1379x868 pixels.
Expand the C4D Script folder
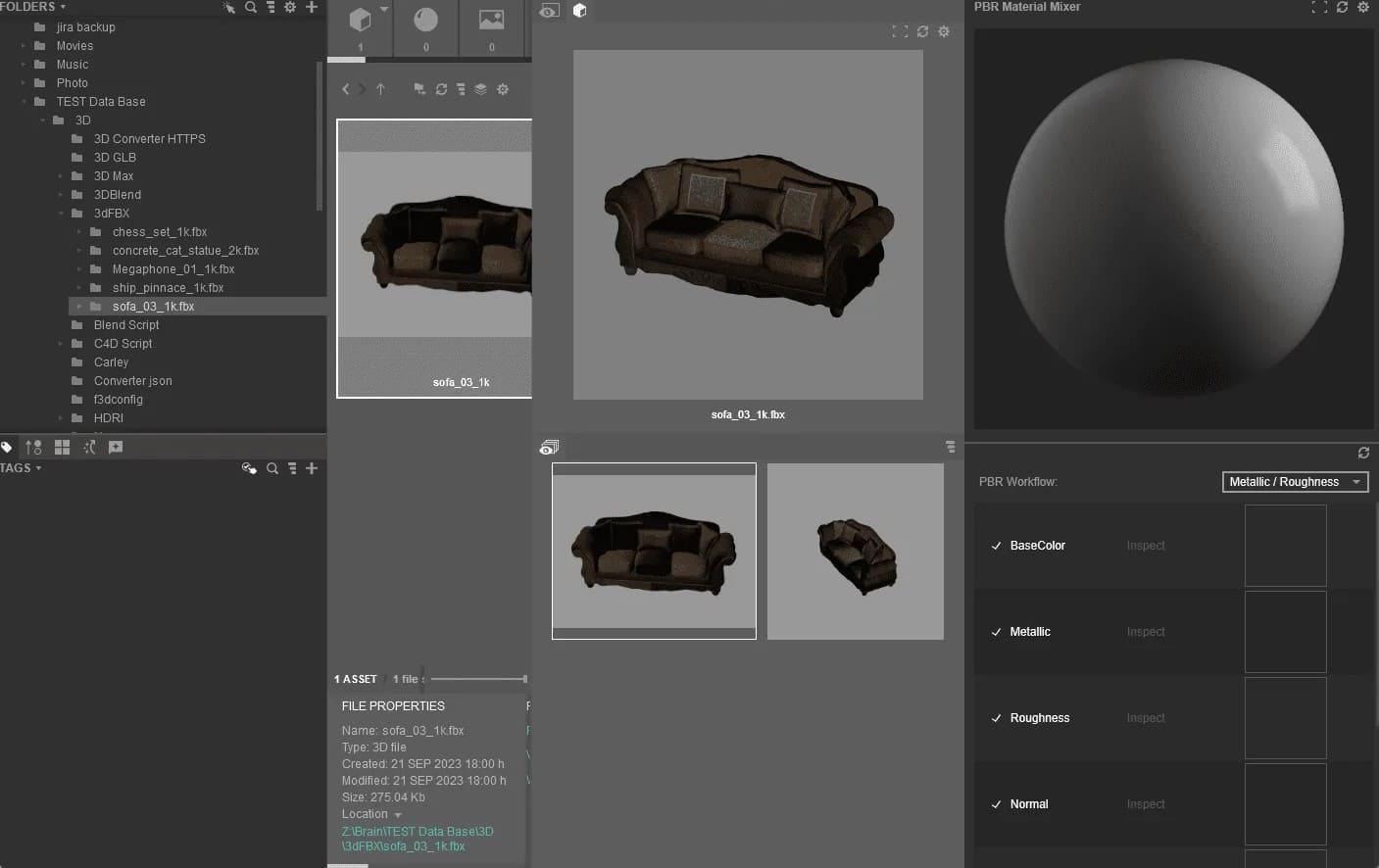(x=61, y=344)
